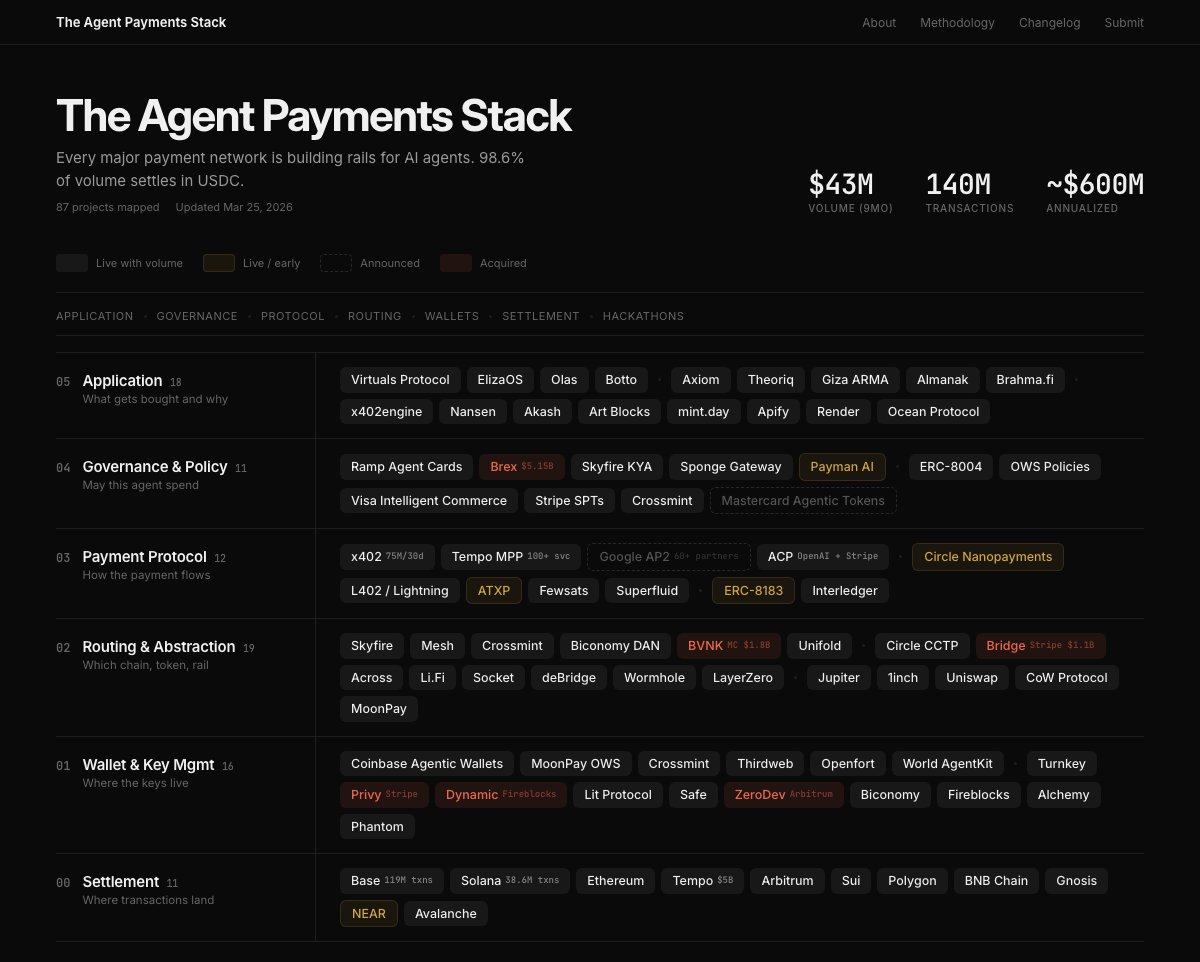Screen dimensions: 1200x962
Task: Open the MoonPay routing chip
Action: pos(379,709)
